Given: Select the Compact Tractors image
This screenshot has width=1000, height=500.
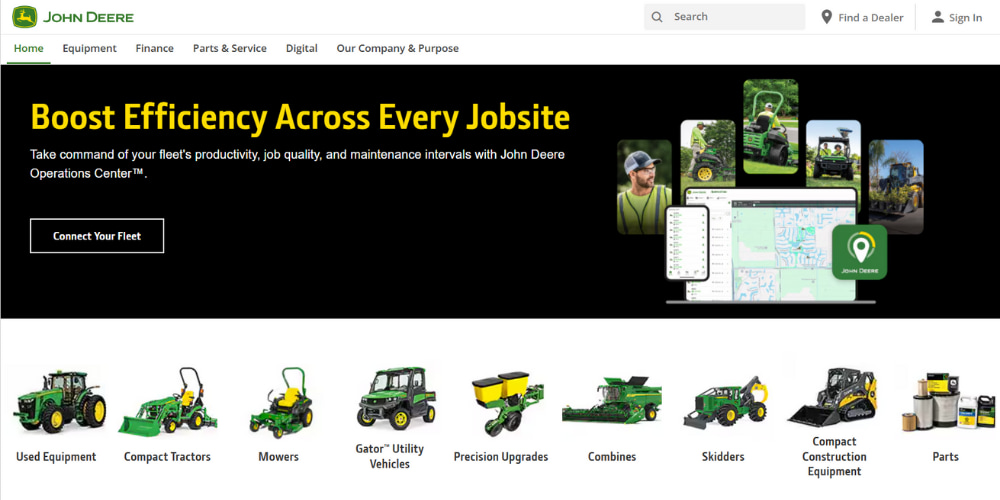Looking at the screenshot, I should pos(167,402).
